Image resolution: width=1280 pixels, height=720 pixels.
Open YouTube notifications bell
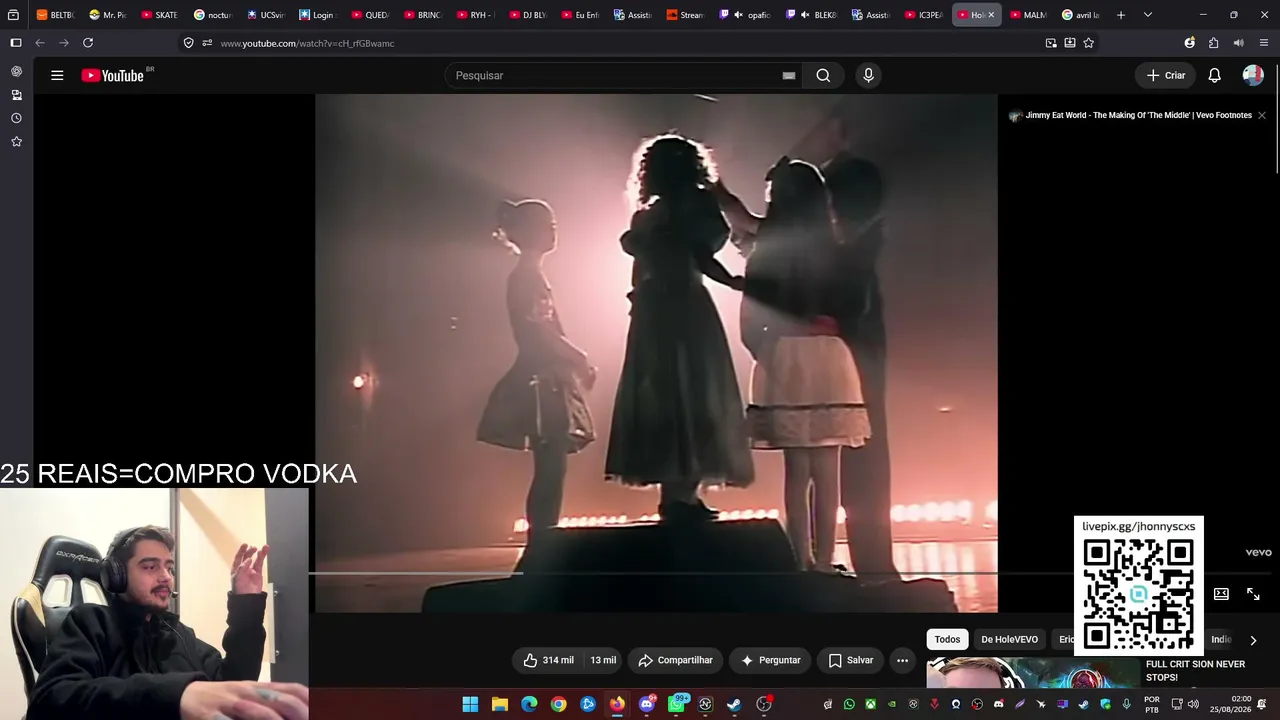coord(1214,75)
